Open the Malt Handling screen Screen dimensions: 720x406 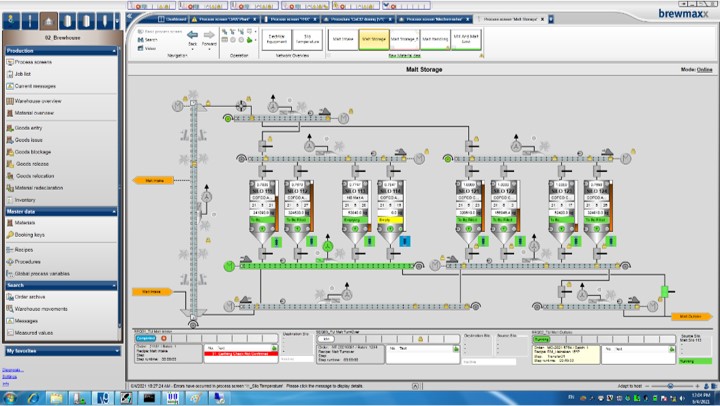[436, 38]
